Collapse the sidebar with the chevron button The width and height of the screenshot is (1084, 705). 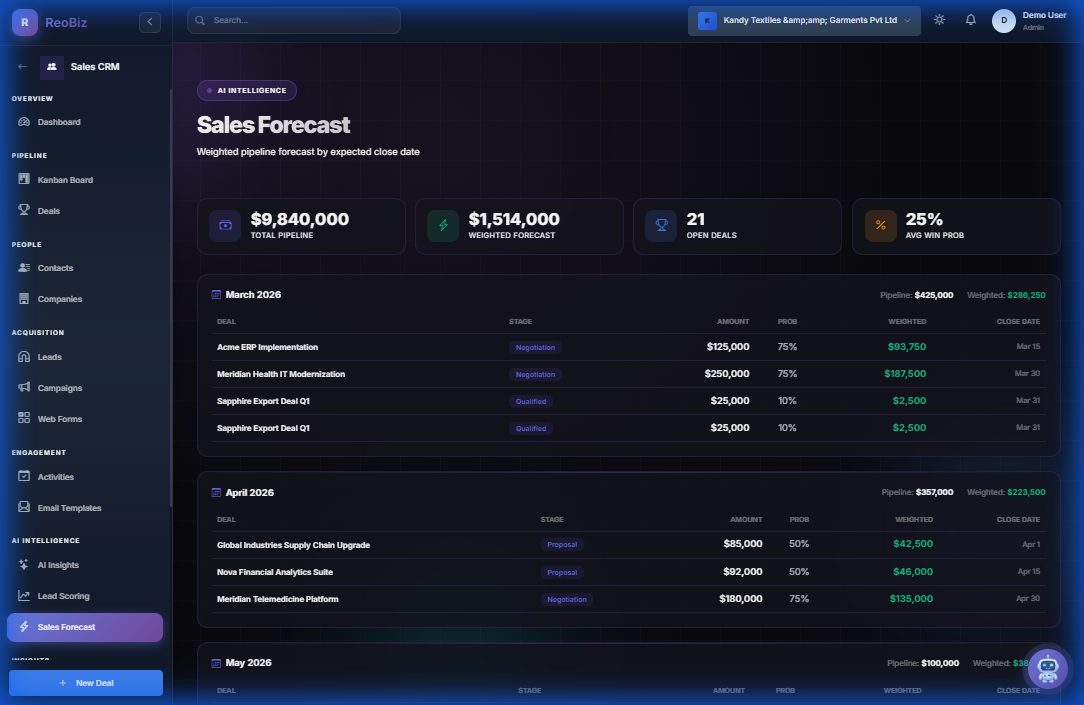(x=149, y=21)
